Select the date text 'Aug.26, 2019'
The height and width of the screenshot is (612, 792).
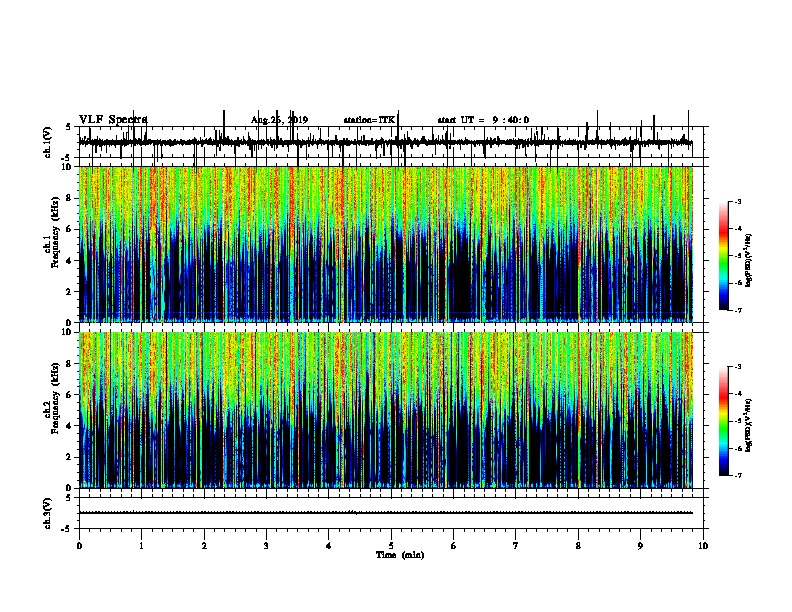tap(279, 120)
